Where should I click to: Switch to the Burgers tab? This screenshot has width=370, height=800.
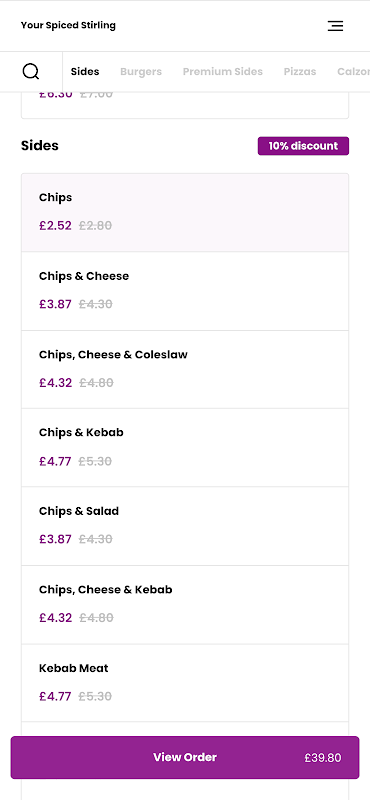(141, 71)
